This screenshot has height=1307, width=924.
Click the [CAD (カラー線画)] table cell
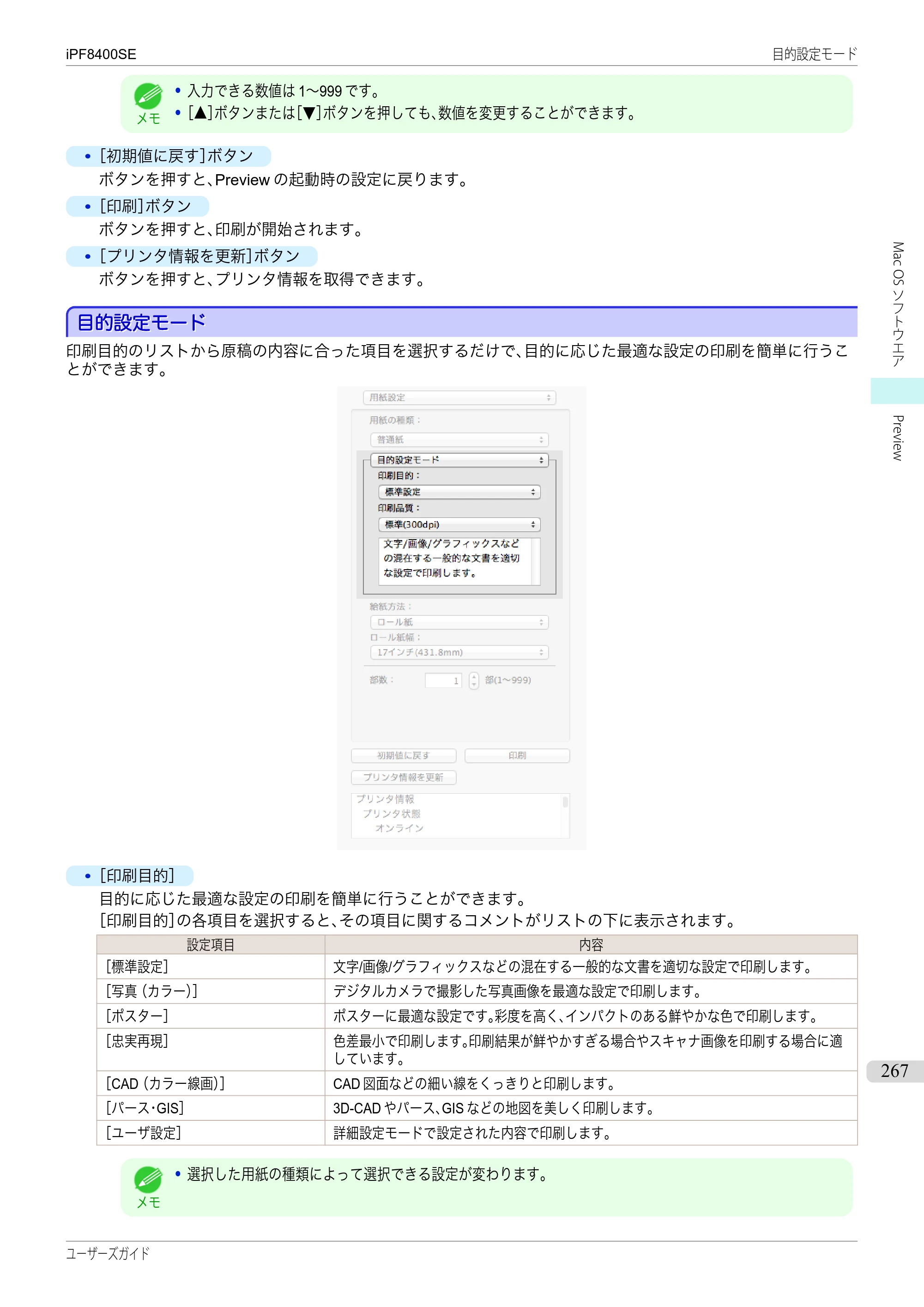(211, 1083)
